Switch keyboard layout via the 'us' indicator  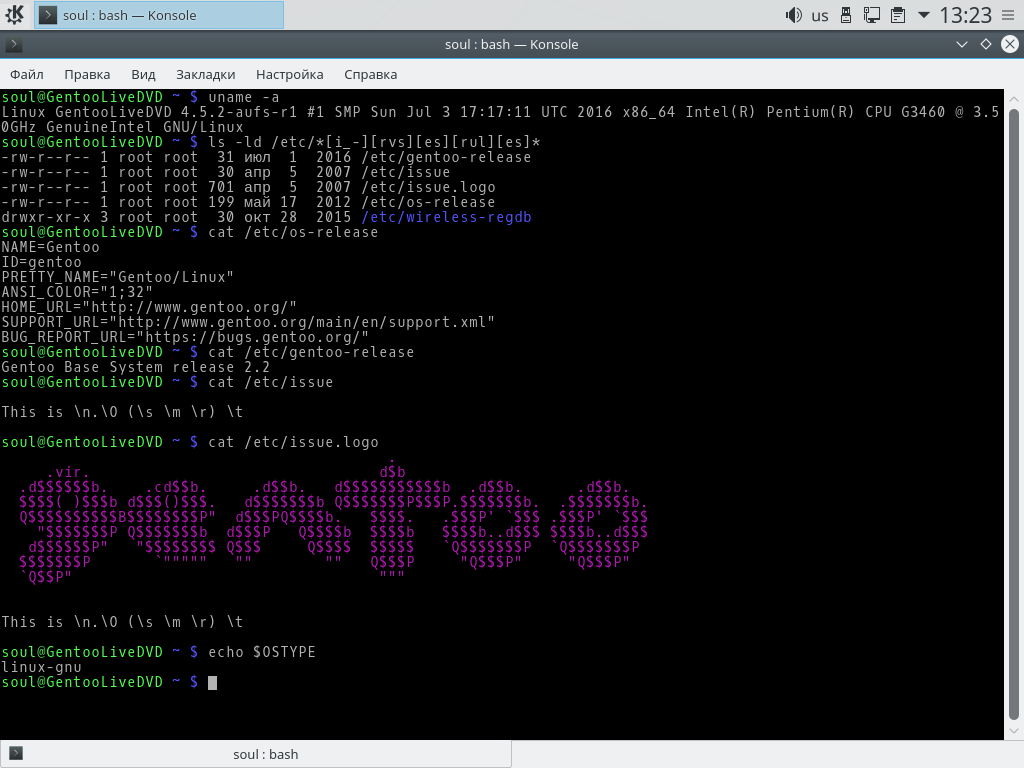(820, 16)
